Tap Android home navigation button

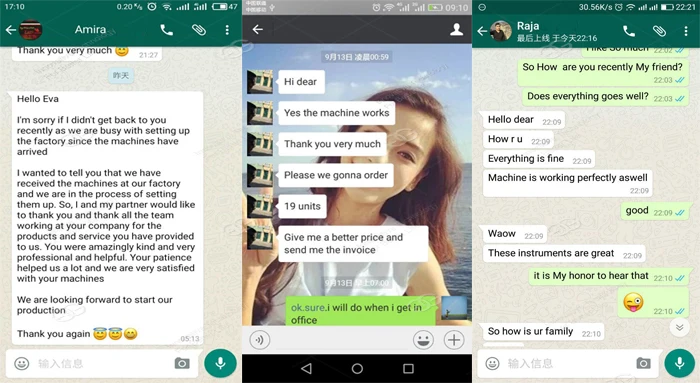[357, 369]
